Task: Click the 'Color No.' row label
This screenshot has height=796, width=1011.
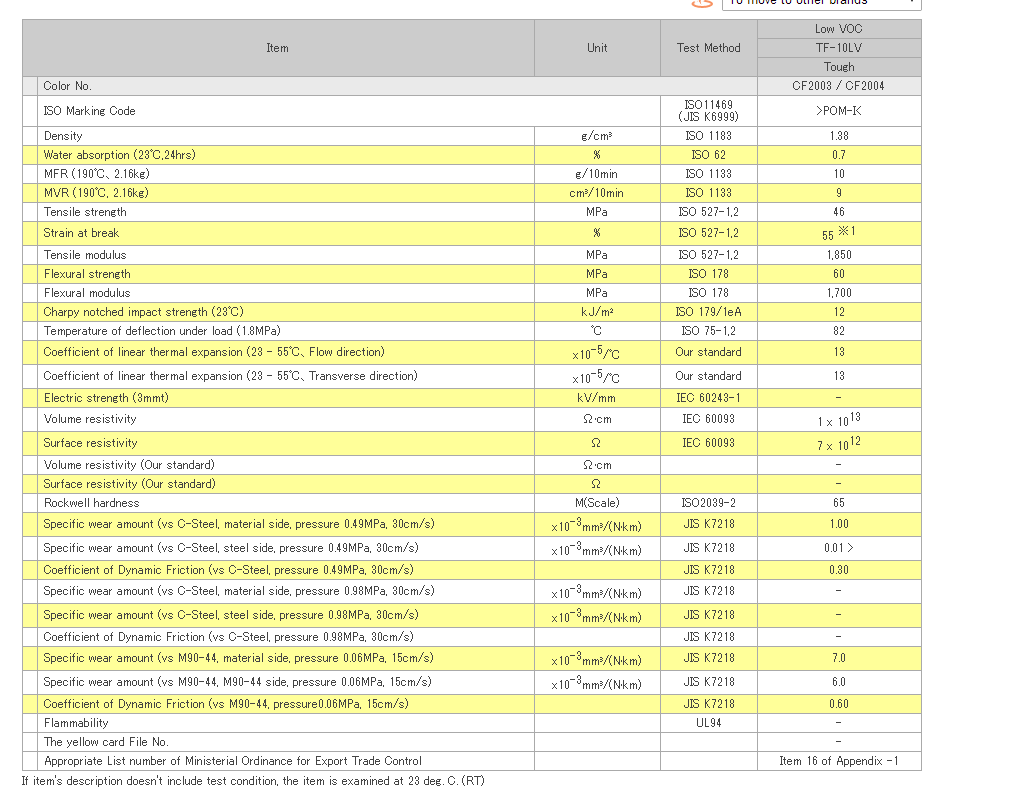Action: 68,86
